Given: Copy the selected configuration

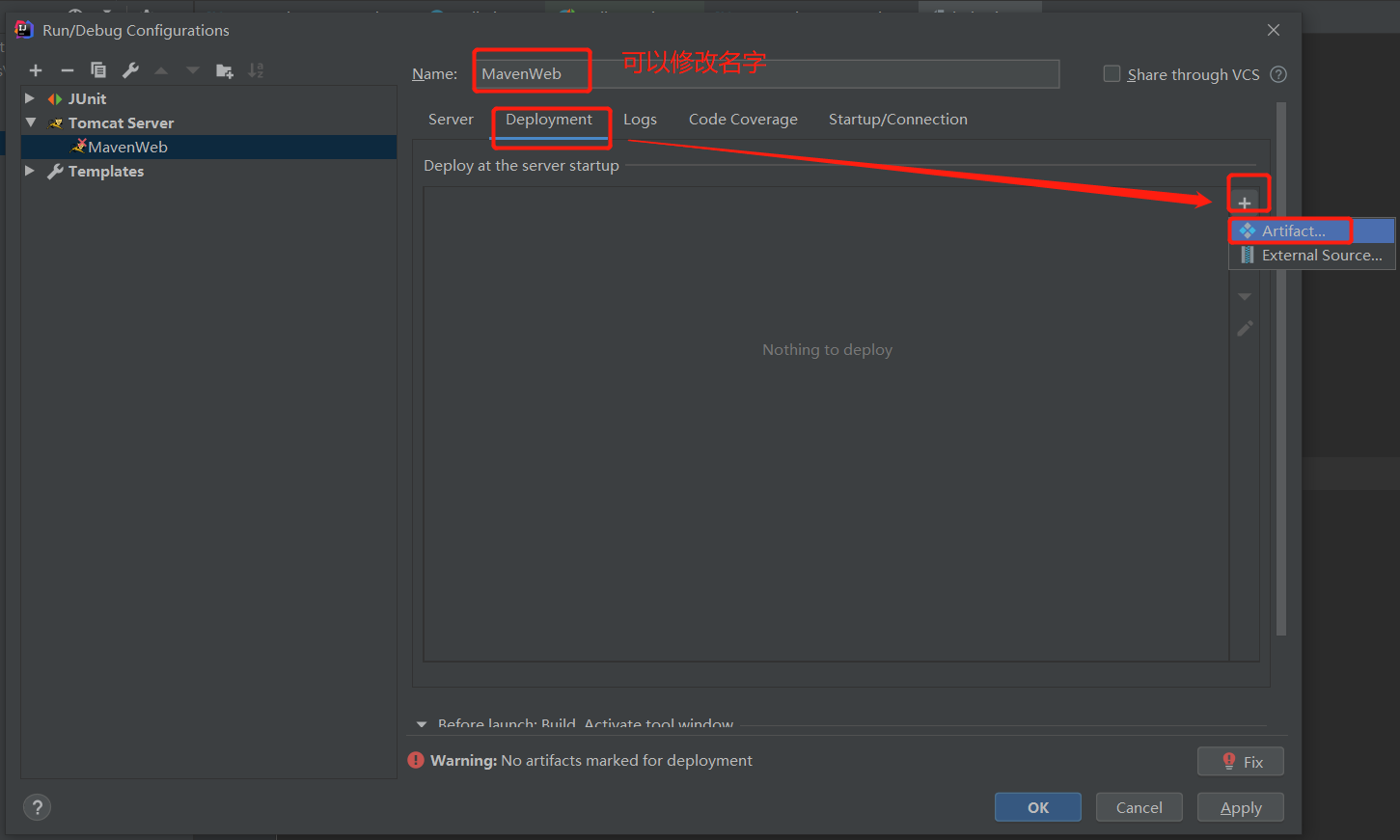Looking at the screenshot, I should [x=98, y=70].
